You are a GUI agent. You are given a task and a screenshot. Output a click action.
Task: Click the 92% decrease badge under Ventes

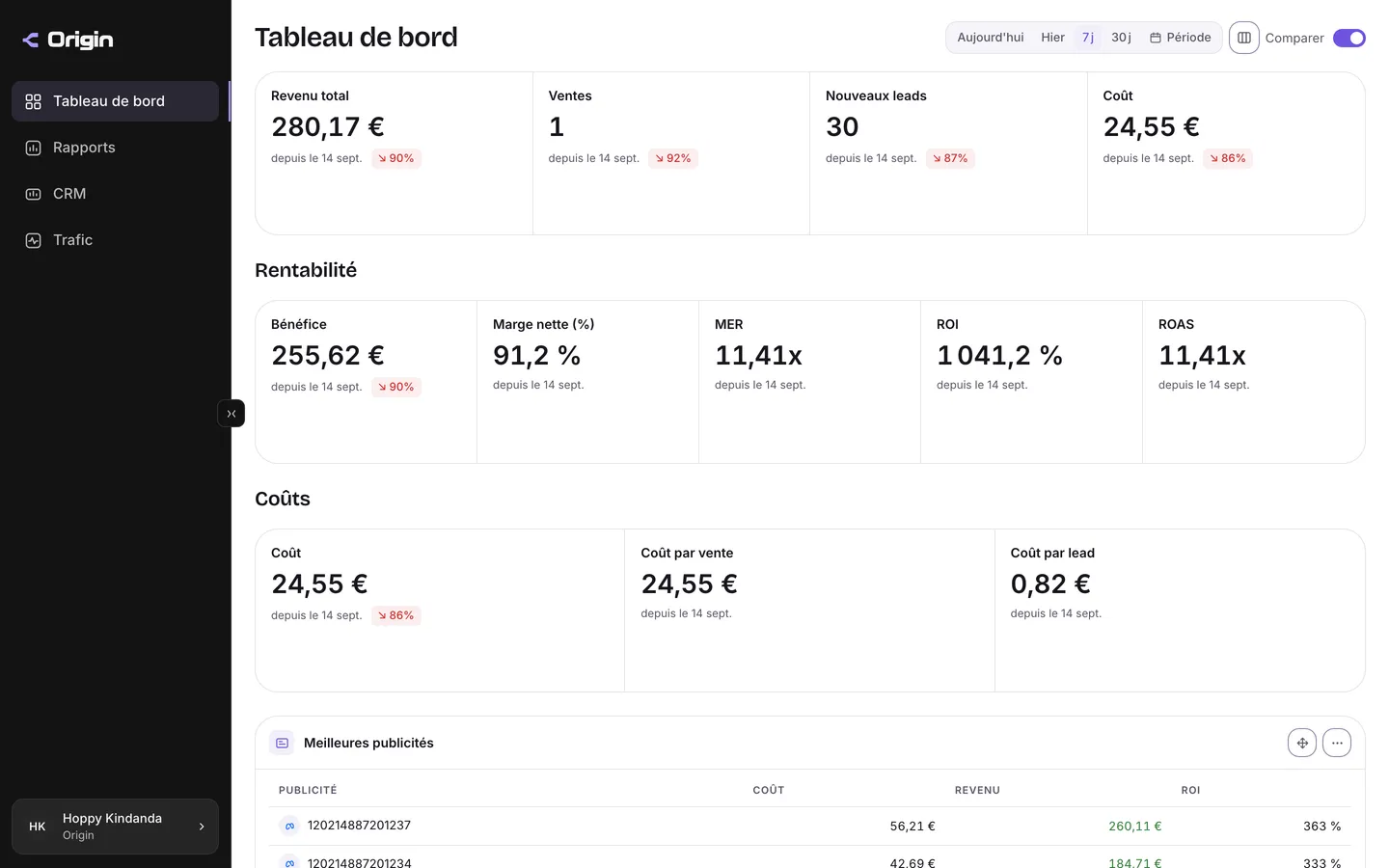[x=673, y=158]
